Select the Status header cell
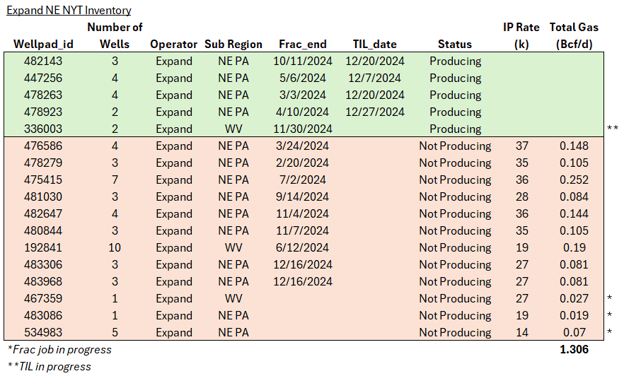 point(455,44)
